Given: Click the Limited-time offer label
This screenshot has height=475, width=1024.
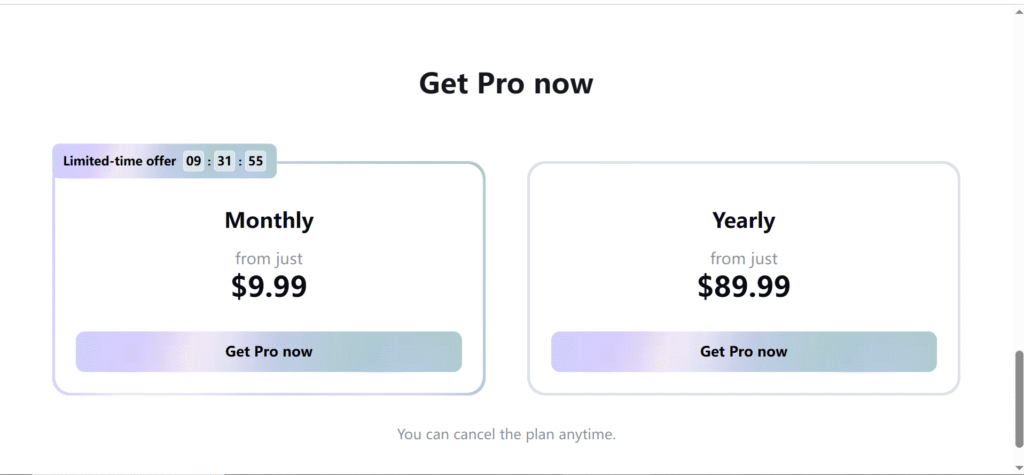Looking at the screenshot, I should pyautogui.click(x=119, y=161).
